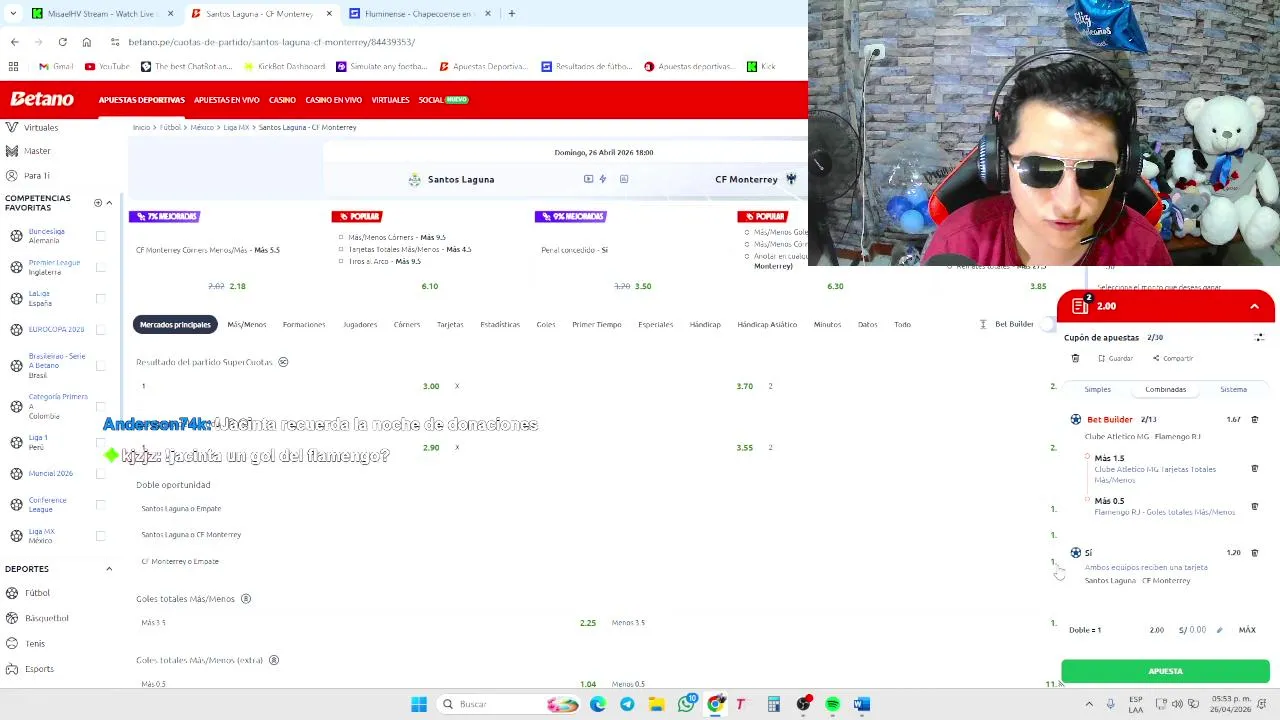Click the lightning icon beside Santos Laguna
Screen dimensions: 1280x720
click(x=603, y=179)
